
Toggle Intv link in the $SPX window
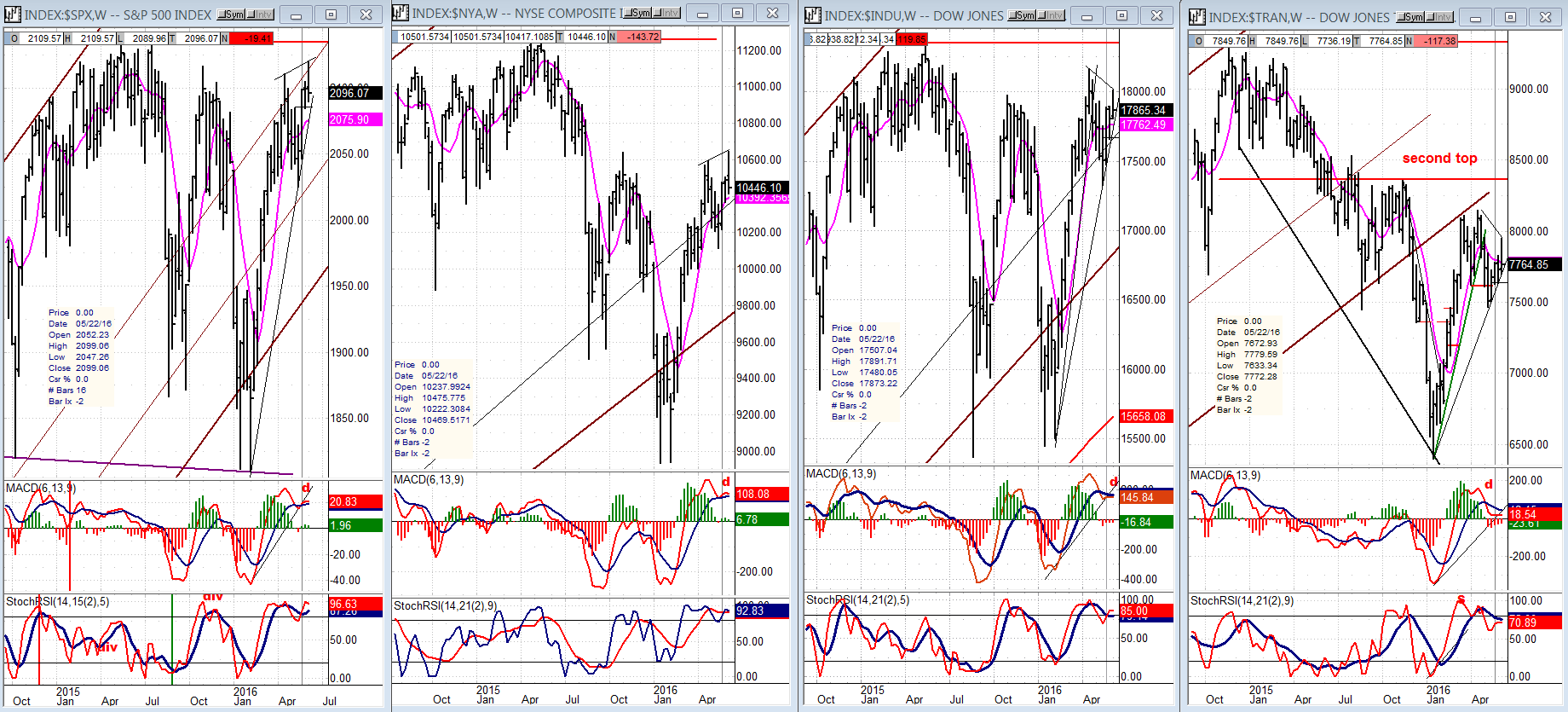(261, 14)
